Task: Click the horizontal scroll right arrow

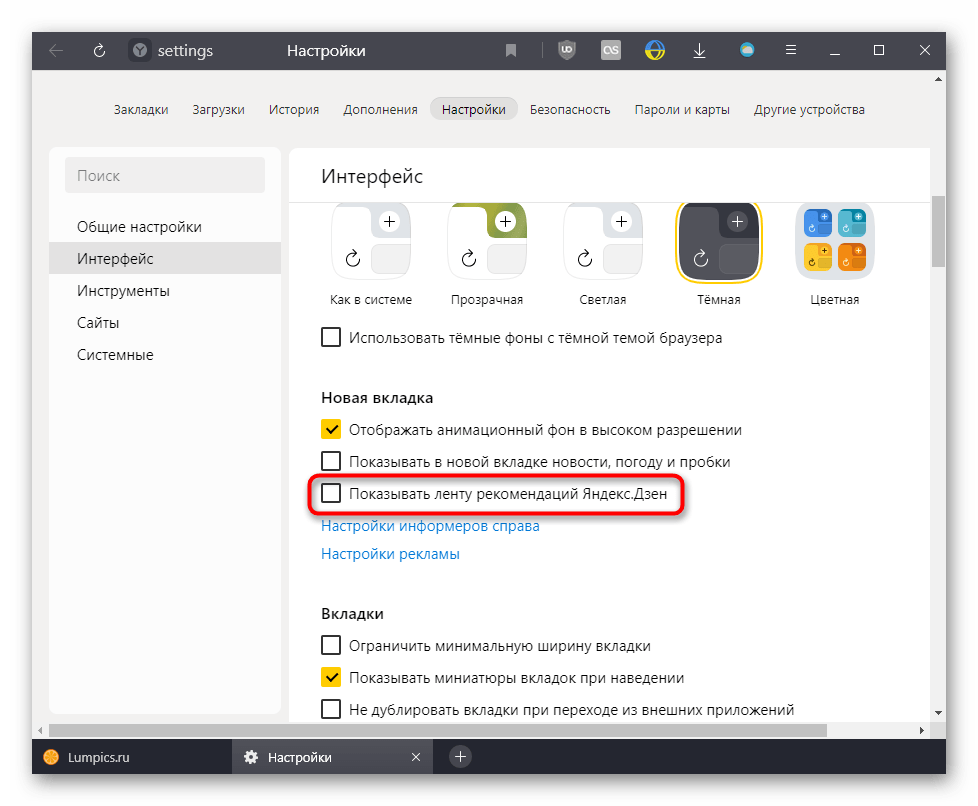Action: (921, 730)
